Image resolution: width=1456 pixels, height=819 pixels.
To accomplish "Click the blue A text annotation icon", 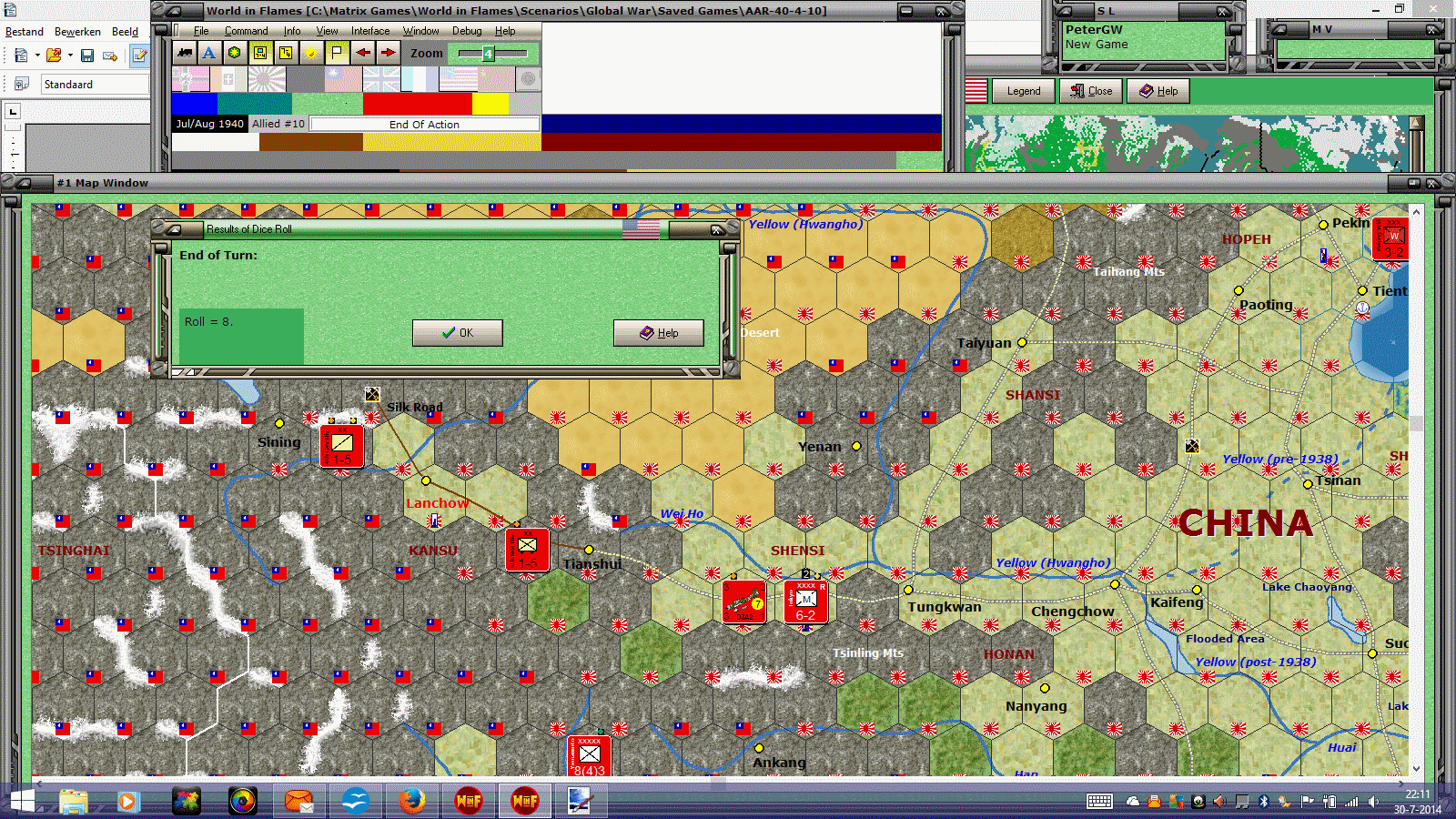I will point(209,53).
